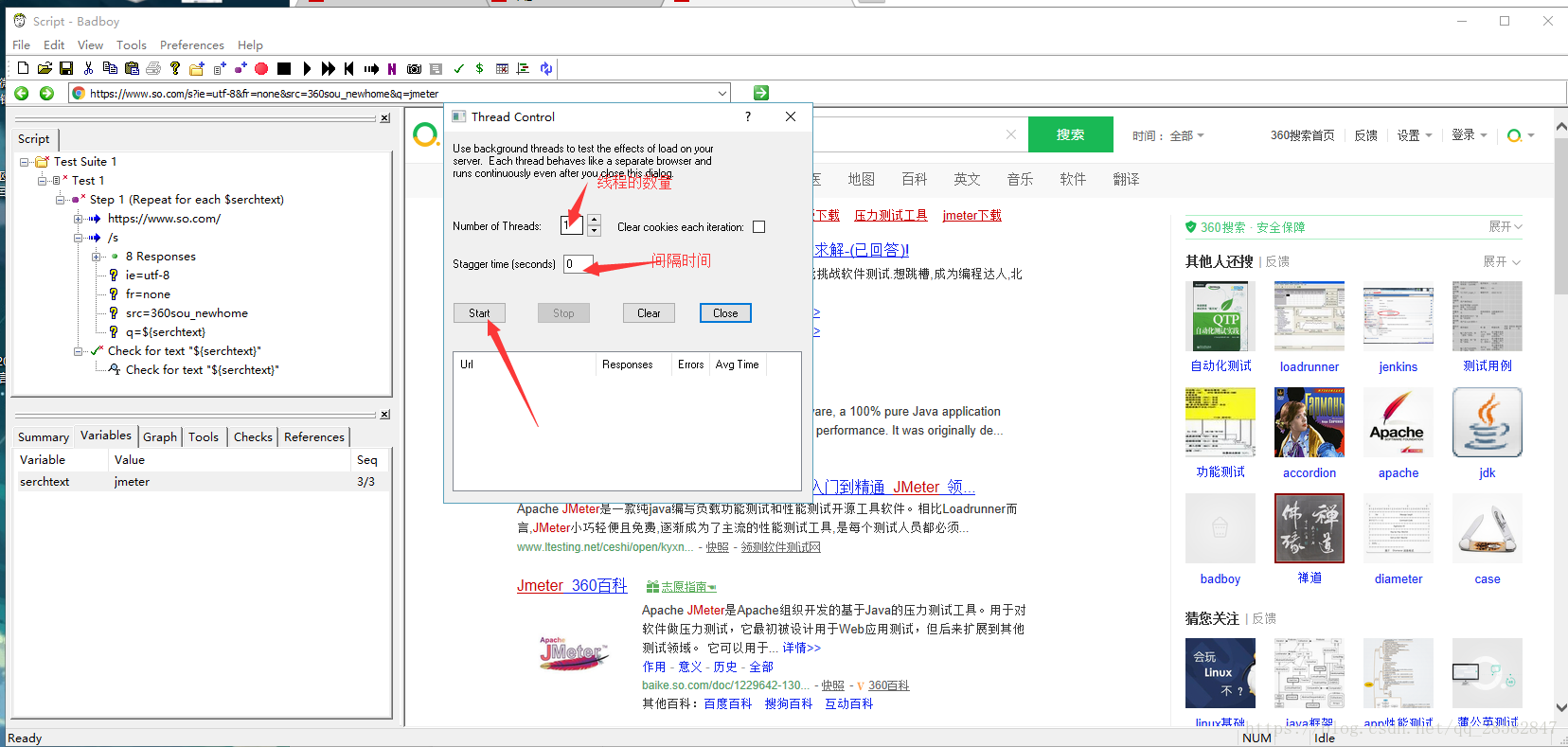Select the Cut scissors icon
This screenshot has height=747, width=1568.
88,68
